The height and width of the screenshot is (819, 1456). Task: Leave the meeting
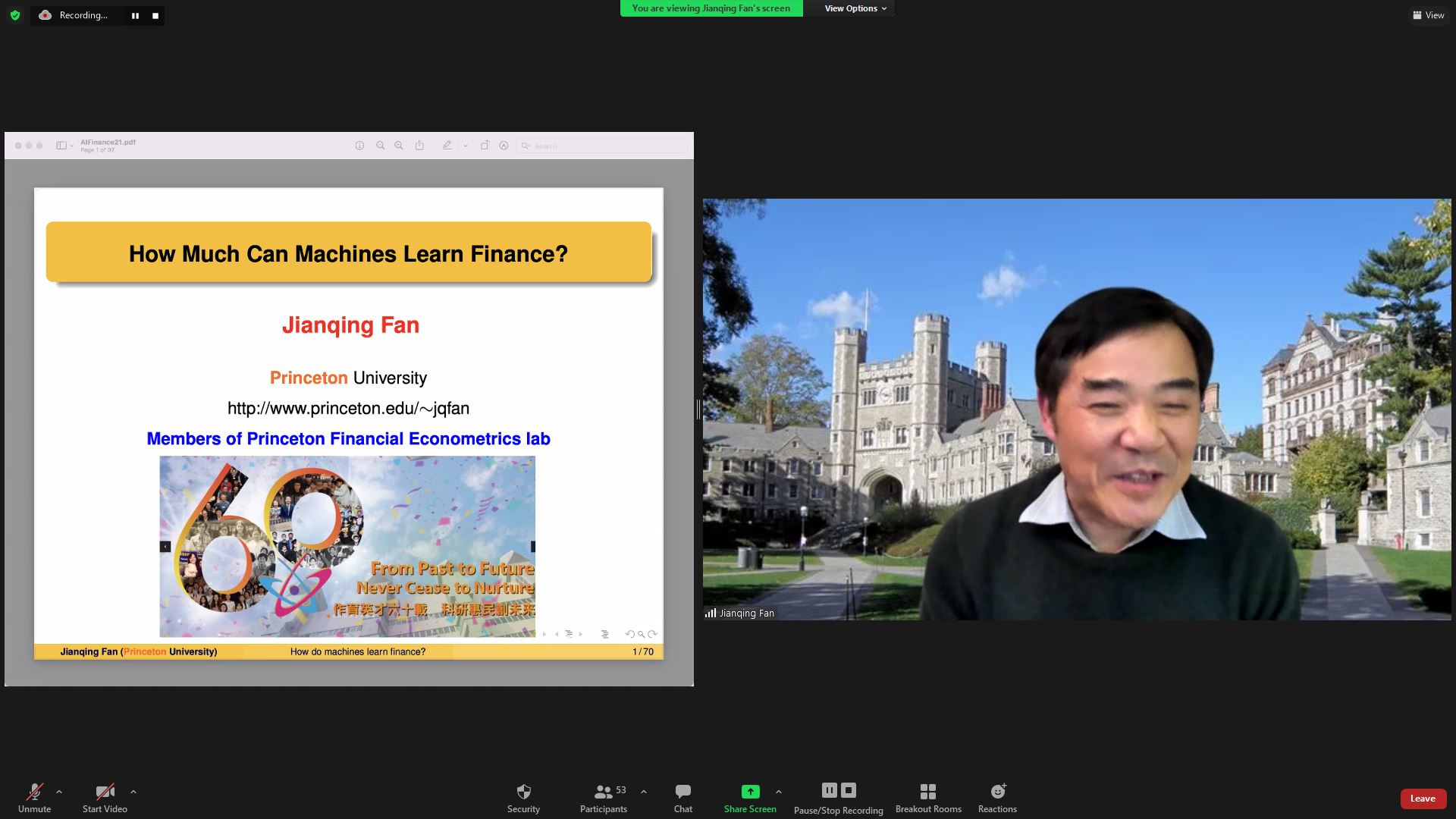[x=1423, y=799]
